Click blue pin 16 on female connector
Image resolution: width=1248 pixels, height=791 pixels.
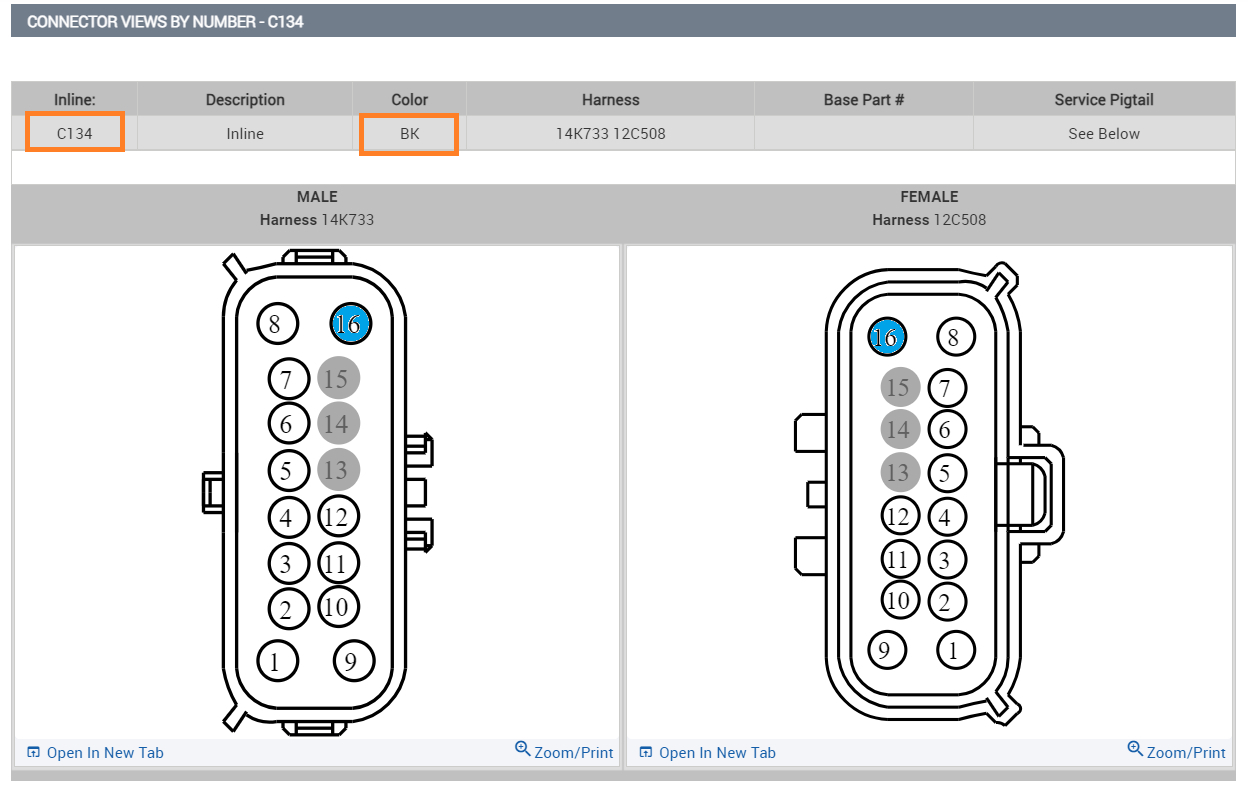pos(886,338)
